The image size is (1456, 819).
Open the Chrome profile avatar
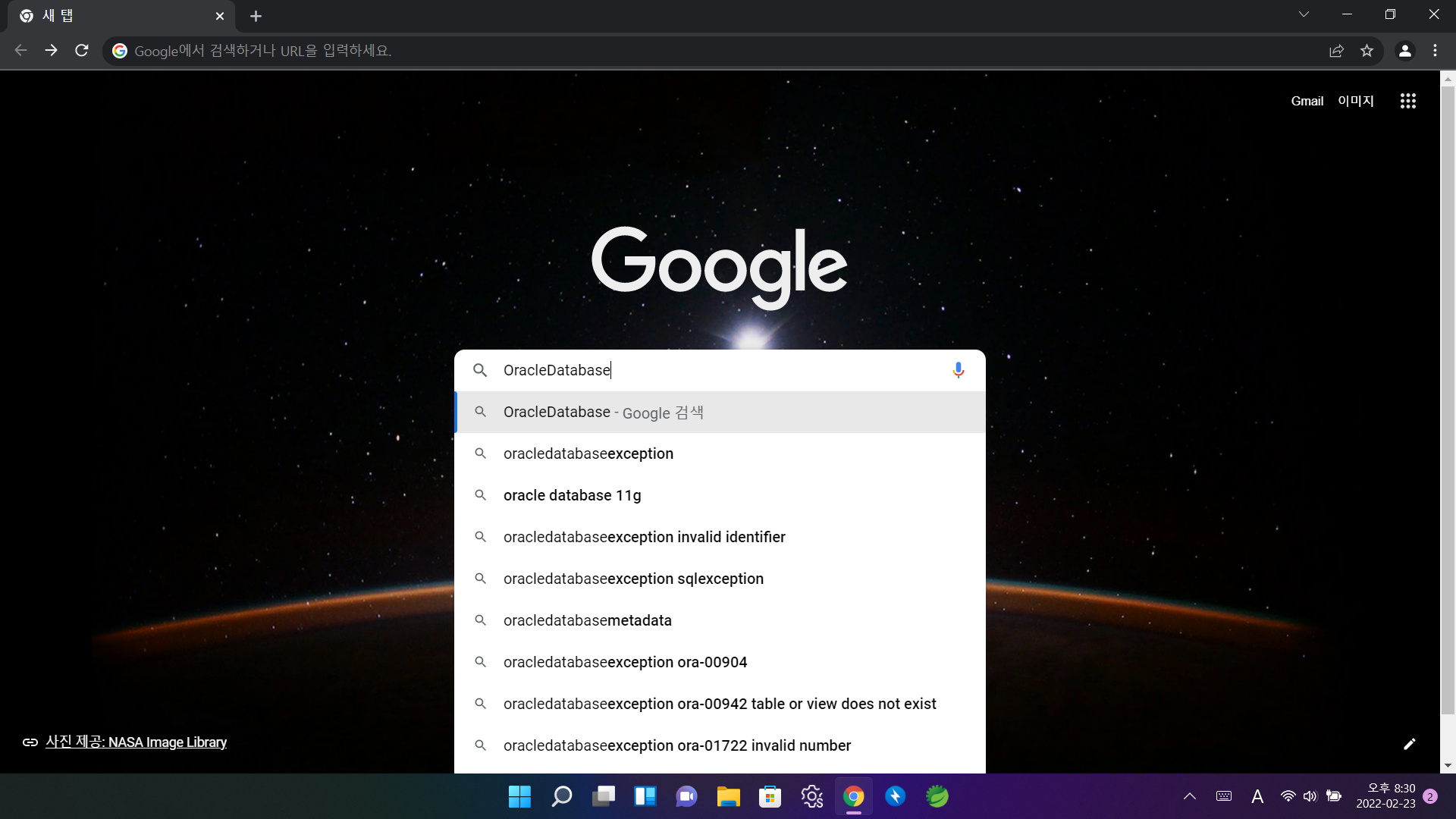click(x=1404, y=51)
